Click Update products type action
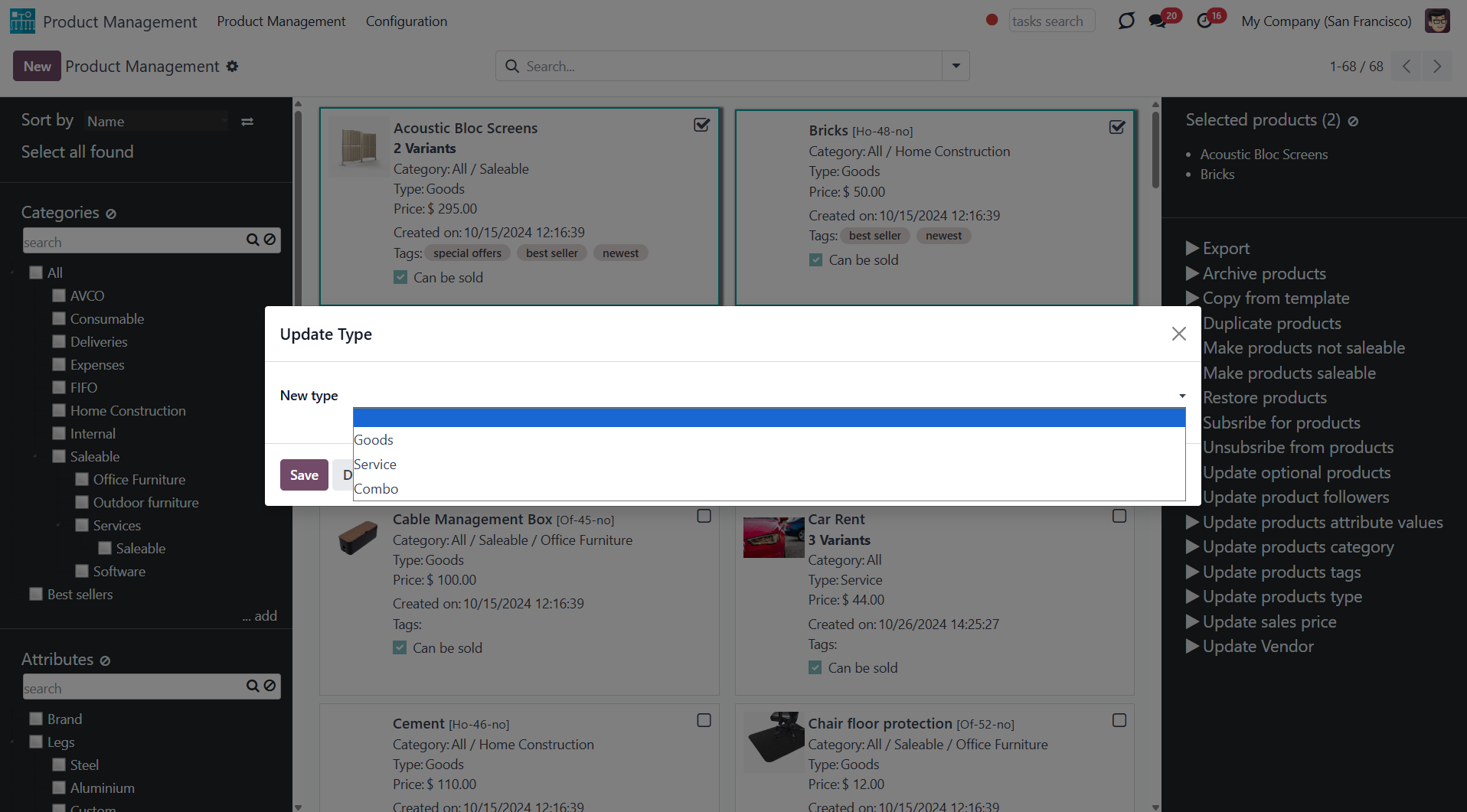This screenshot has height=812, width=1467. tap(1274, 597)
